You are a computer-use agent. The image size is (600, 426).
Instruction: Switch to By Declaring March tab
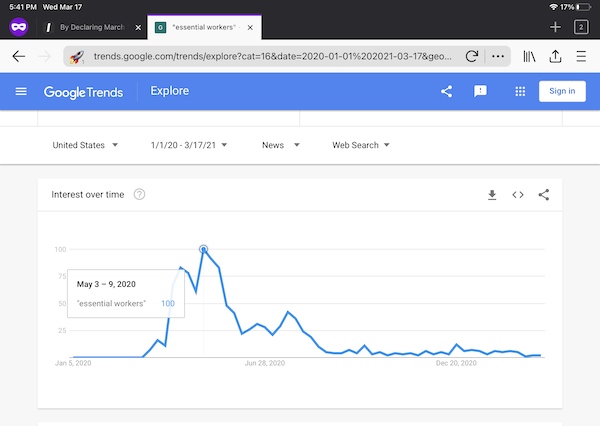[x=92, y=27]
